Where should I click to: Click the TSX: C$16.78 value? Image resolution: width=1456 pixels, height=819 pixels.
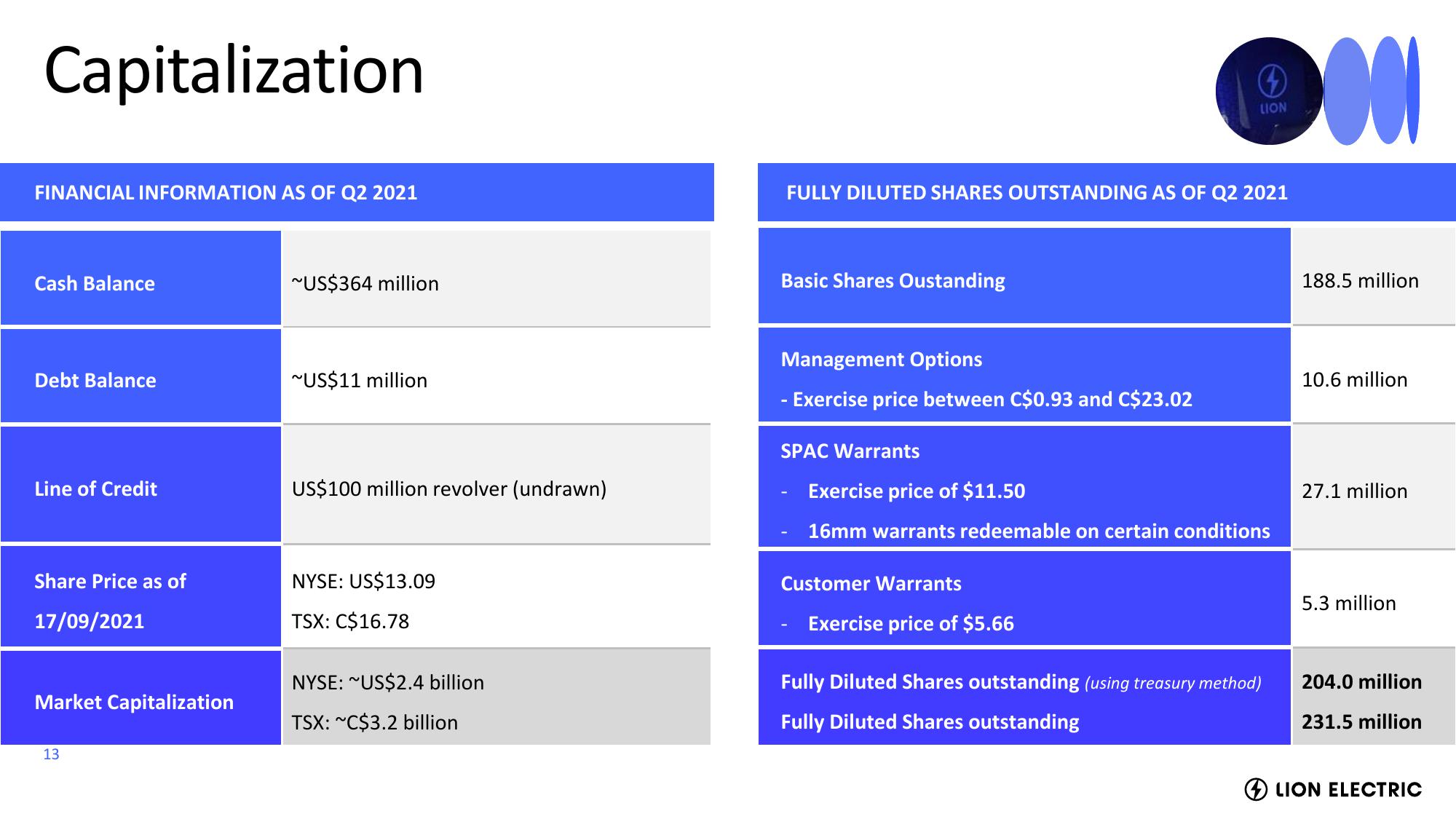coord(350,621)
